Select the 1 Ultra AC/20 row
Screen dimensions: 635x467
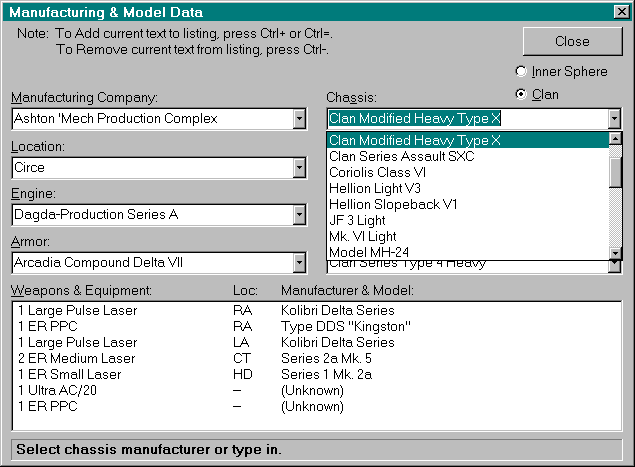(317, 390)
